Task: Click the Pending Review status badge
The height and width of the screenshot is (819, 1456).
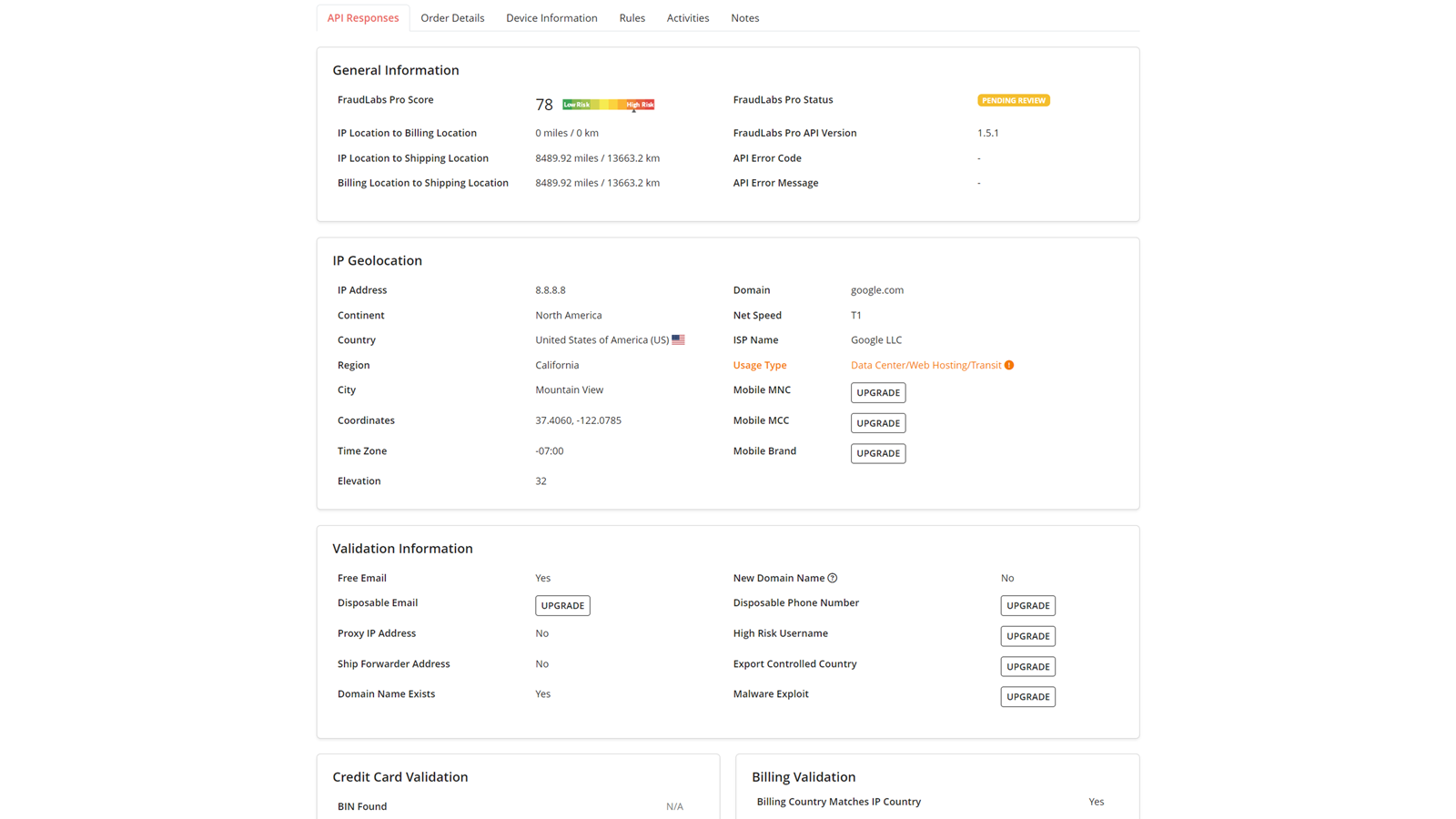Action: coord(1013,100)
